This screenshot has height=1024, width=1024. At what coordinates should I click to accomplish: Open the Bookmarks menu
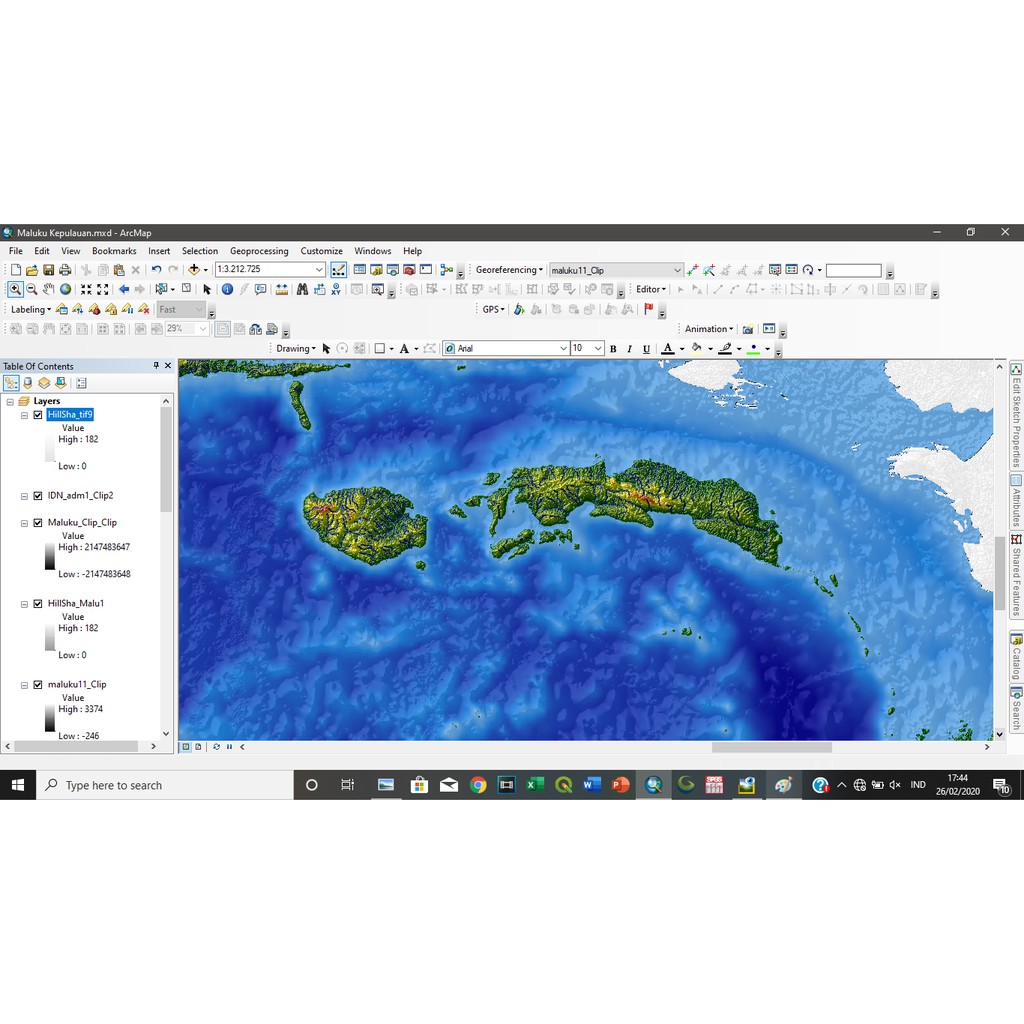114,251
